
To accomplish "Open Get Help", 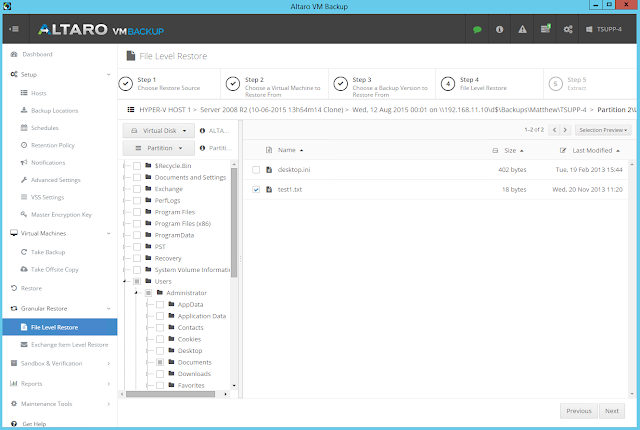I will pos(34,424).
